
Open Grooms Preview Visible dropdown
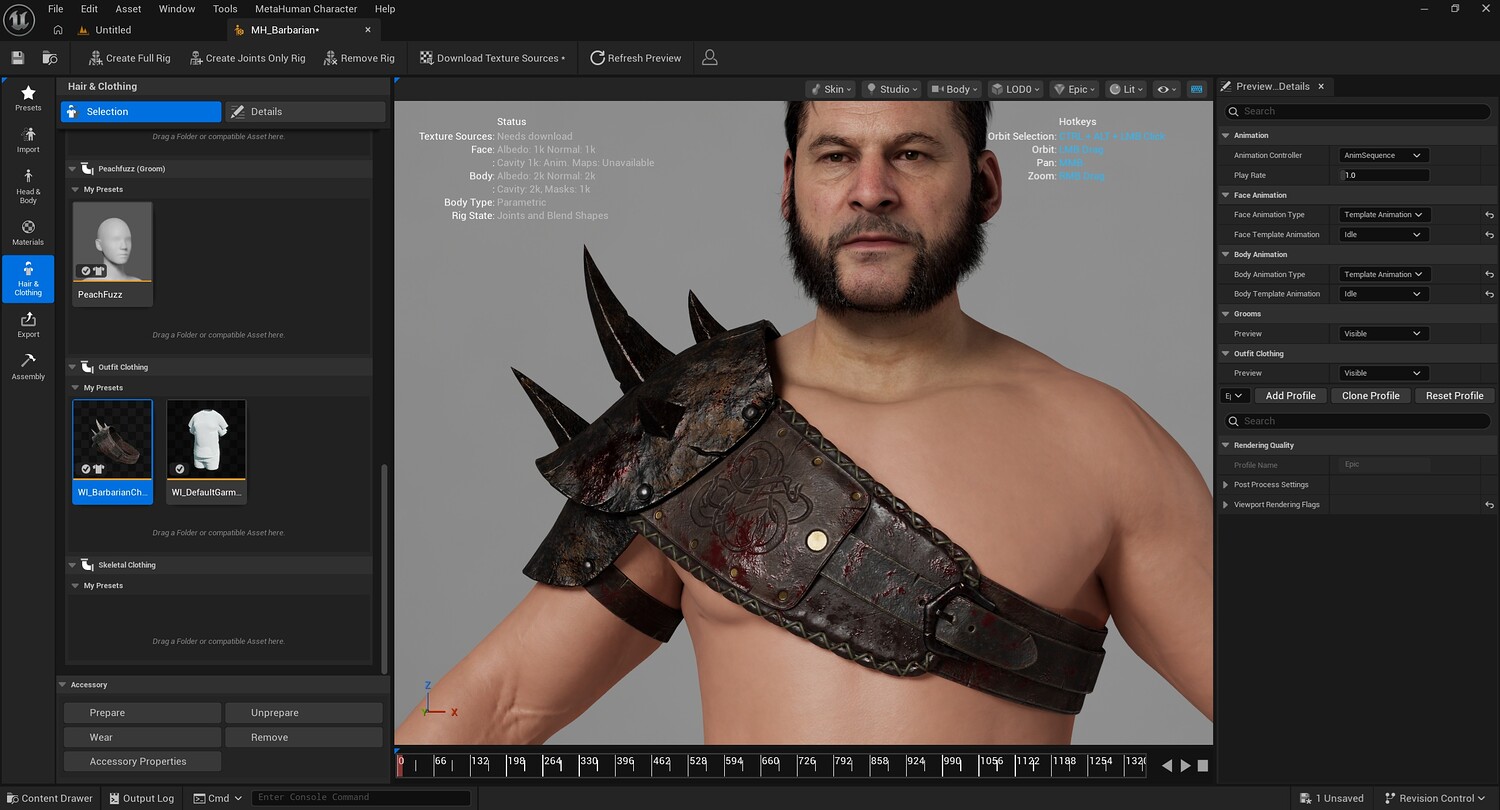[x=1383, y=334]
